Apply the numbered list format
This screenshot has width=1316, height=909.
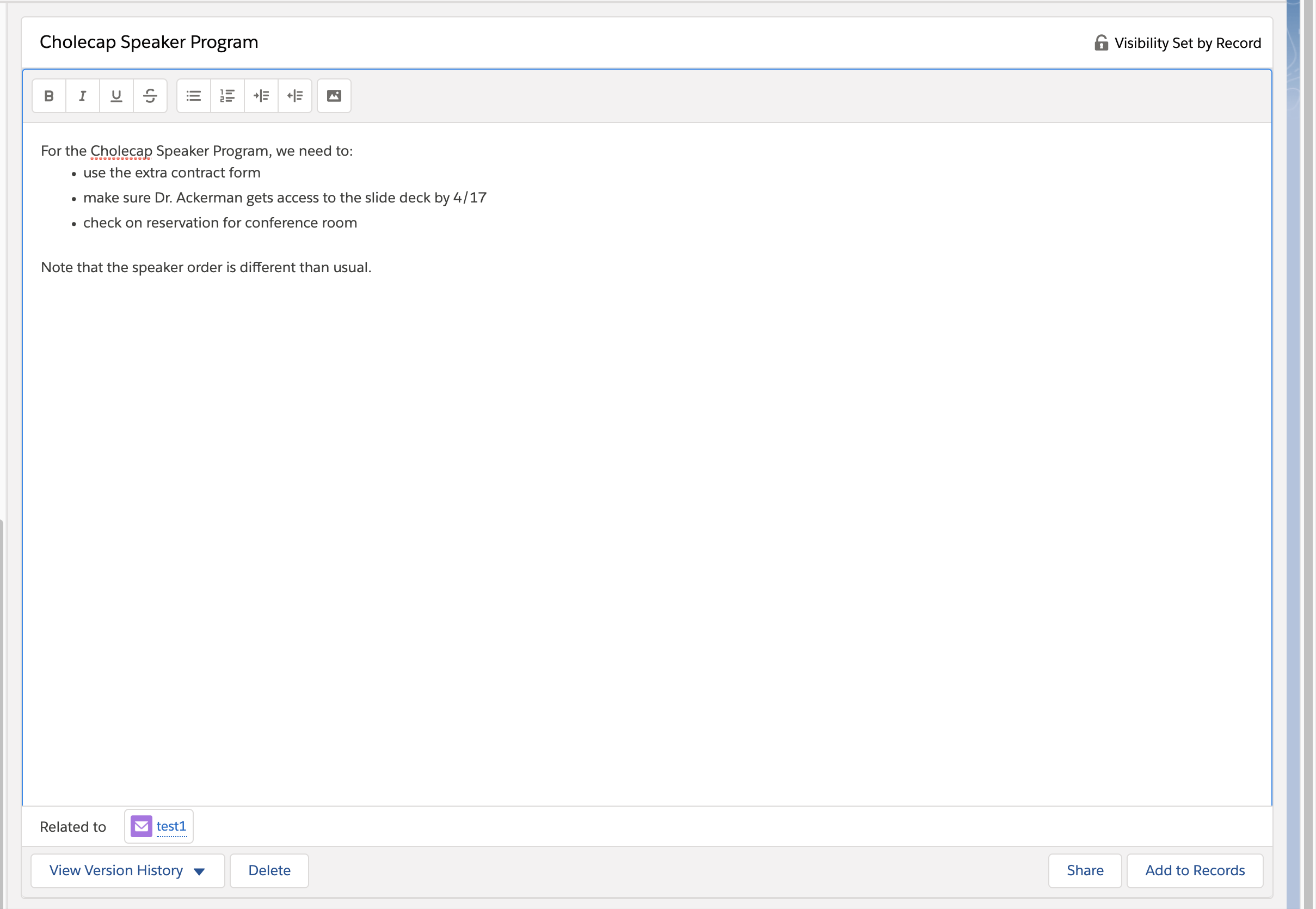[x=227, y=96]
